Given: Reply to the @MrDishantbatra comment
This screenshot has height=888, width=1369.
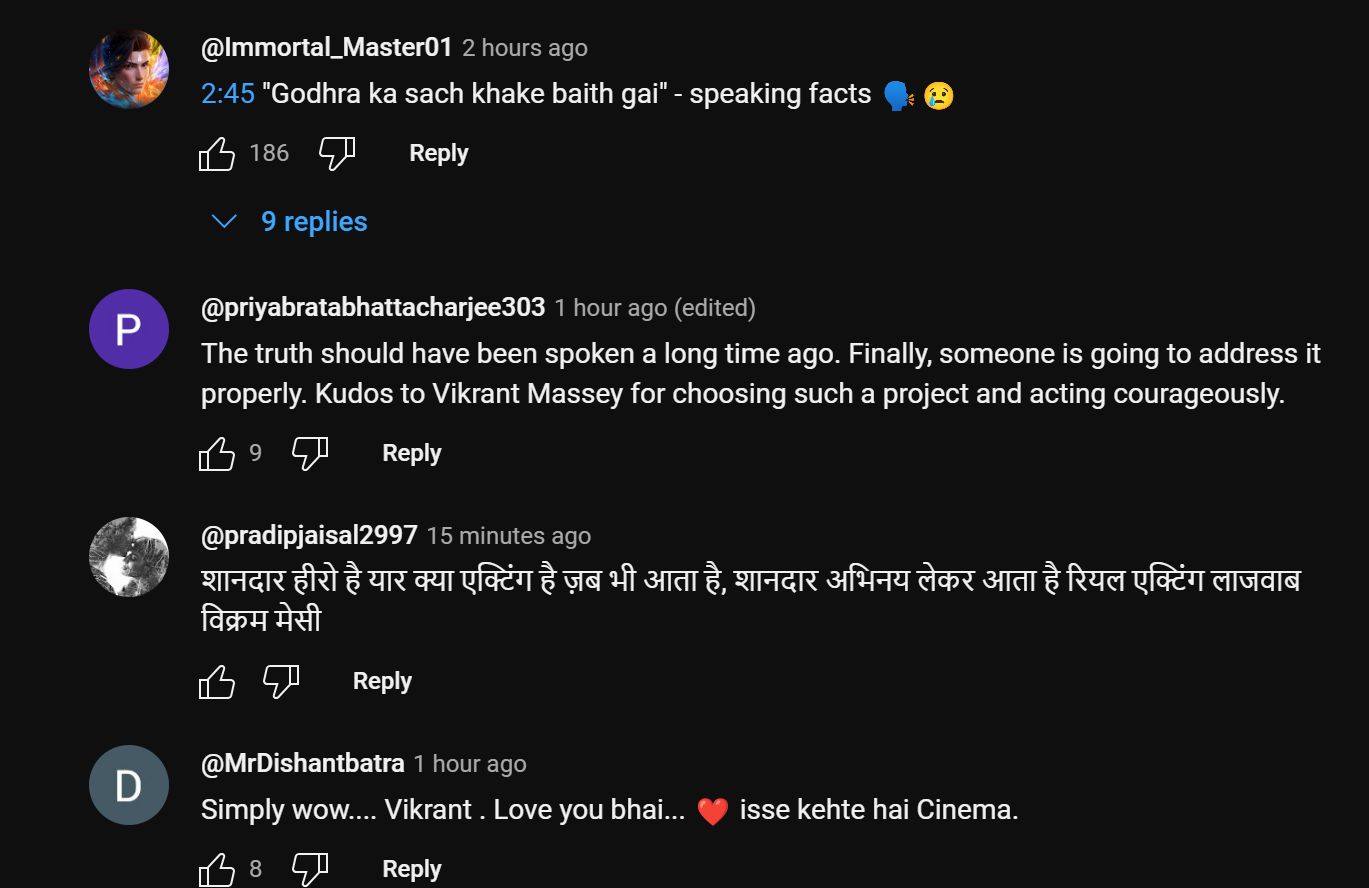Looking at the screenshot, I should (412, 869).
